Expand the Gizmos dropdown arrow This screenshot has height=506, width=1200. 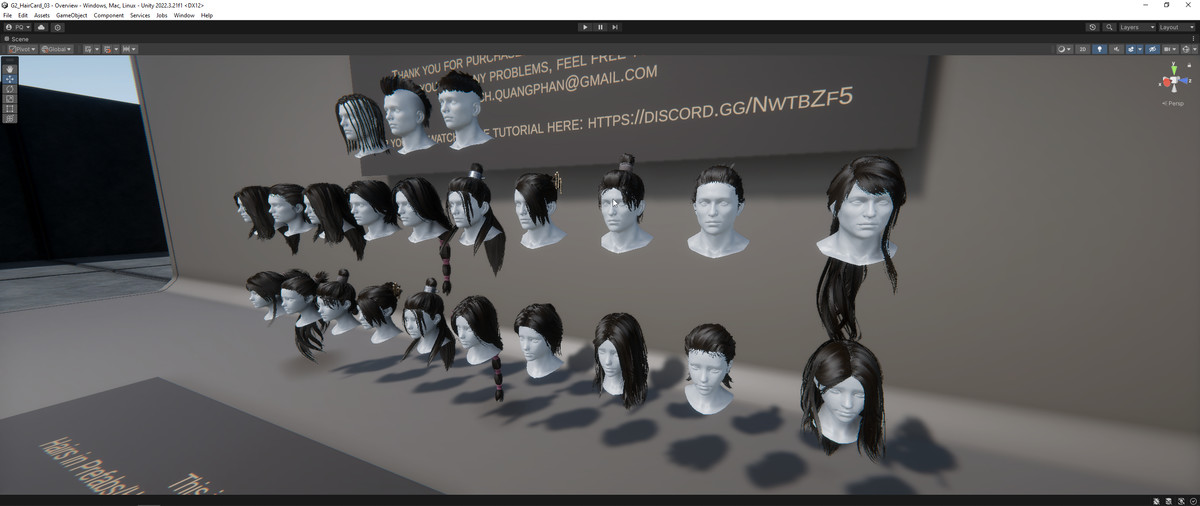point(1194,49)
